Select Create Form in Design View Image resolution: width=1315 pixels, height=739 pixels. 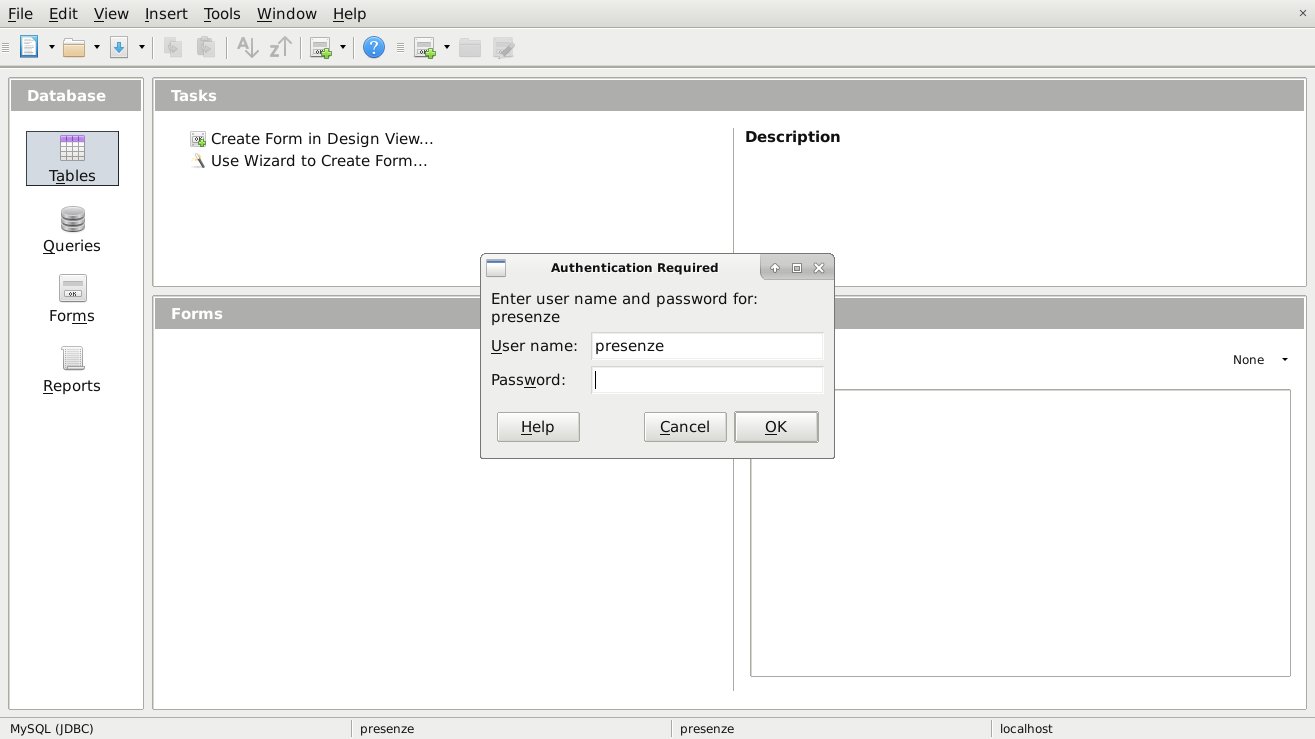click(x=321, y=138)
